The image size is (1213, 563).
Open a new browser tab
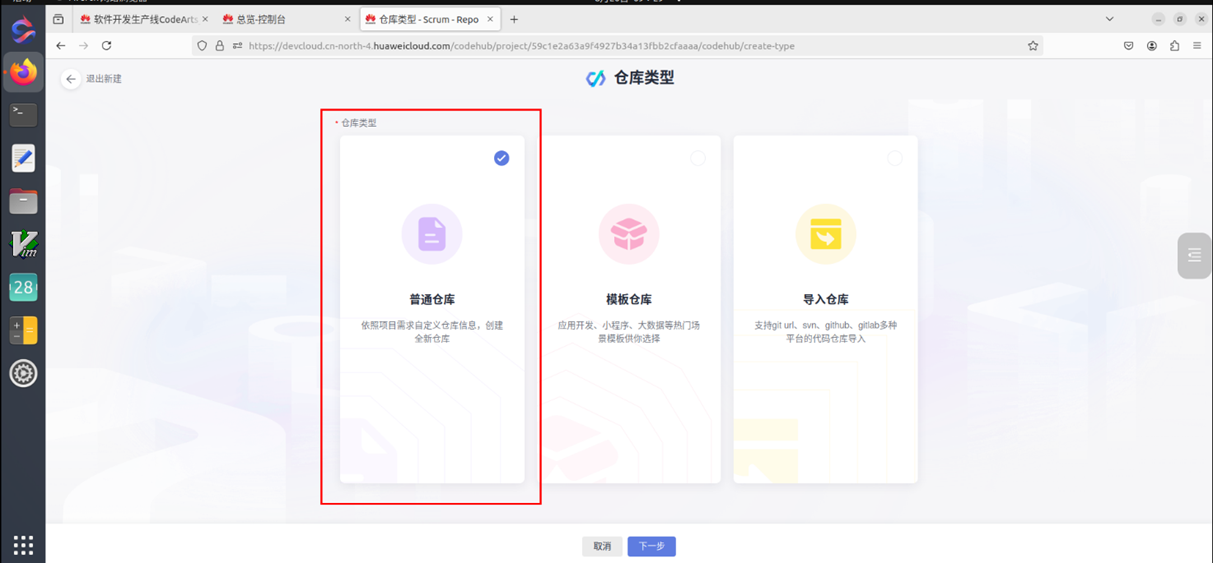[x=514, y=19]
